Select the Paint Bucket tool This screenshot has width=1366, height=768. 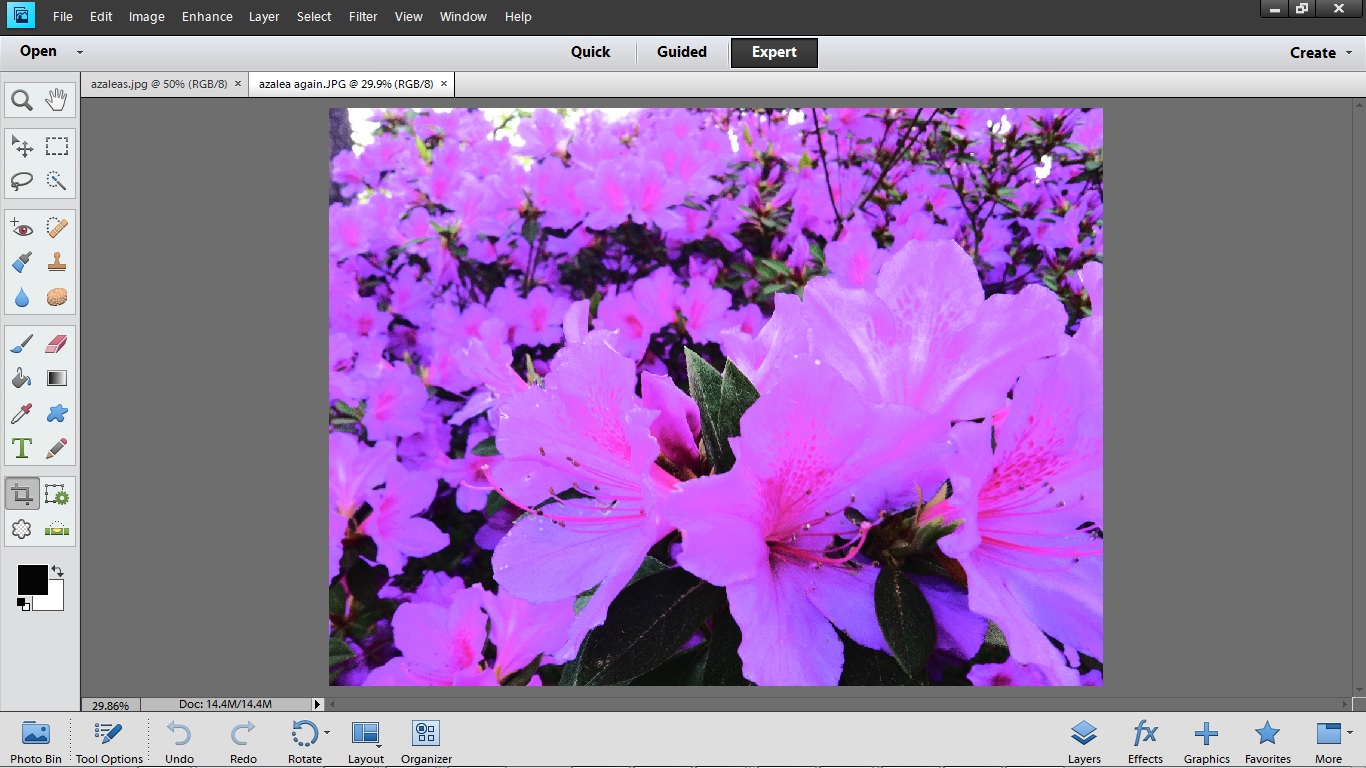(x=22, y=379)
